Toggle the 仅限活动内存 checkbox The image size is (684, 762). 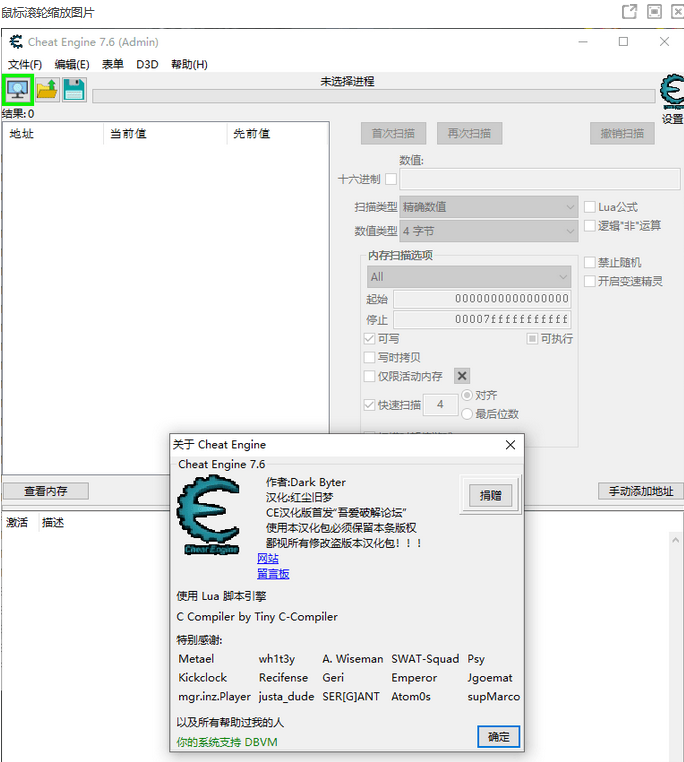(x=369, y=376)
